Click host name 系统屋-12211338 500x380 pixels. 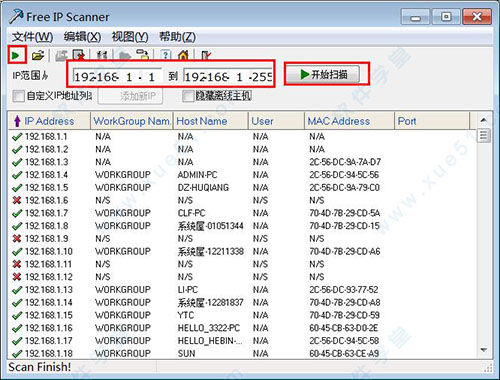pyautogui.click(x=211, y=251)
